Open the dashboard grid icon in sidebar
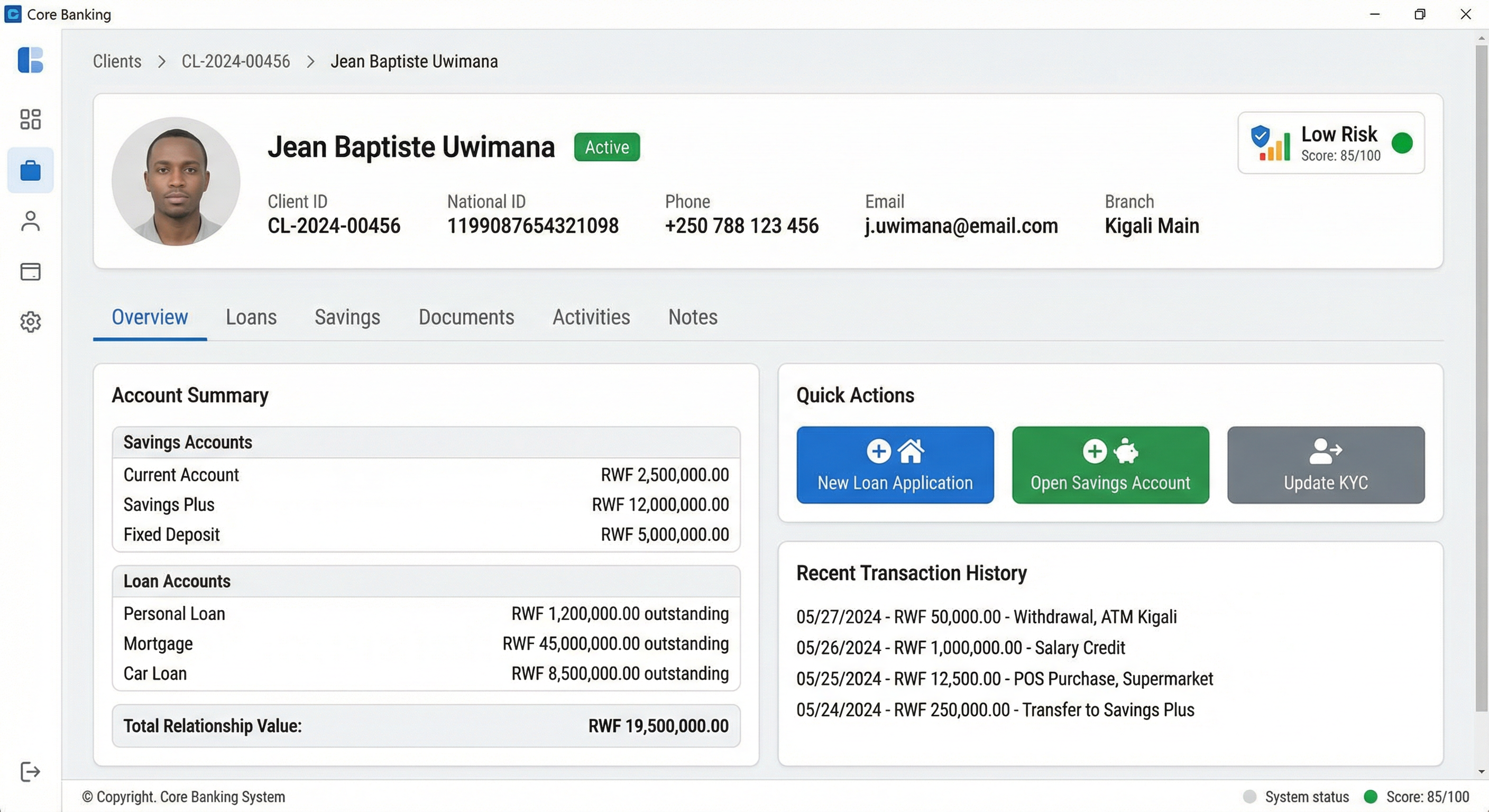This screenshot has width=1489, height=812. 30,119
